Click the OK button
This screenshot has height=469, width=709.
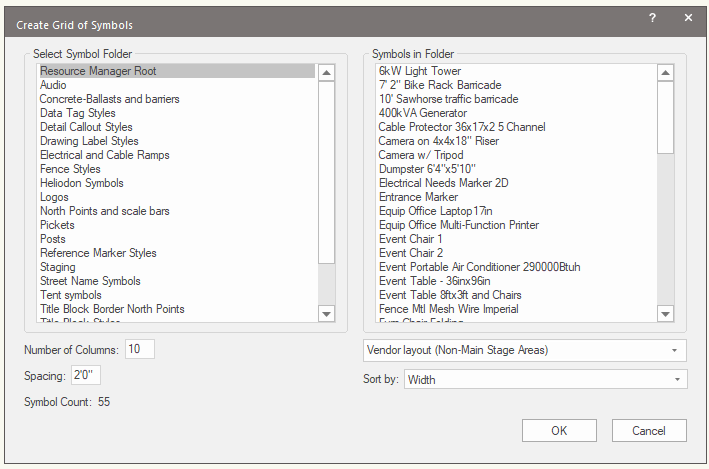point(559,431)
